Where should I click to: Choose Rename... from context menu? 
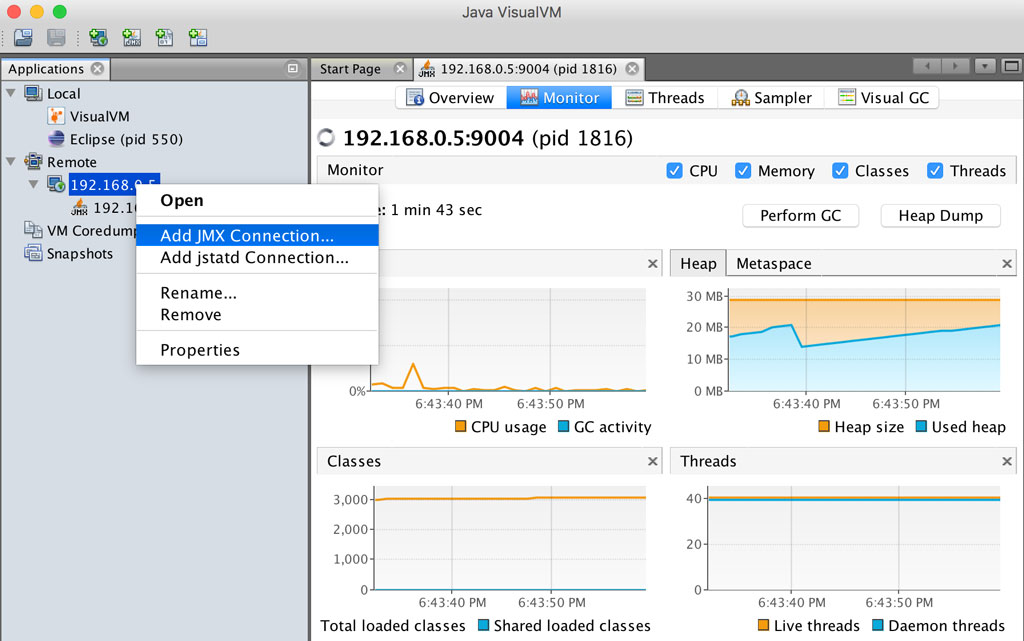[x=257, y=292]
